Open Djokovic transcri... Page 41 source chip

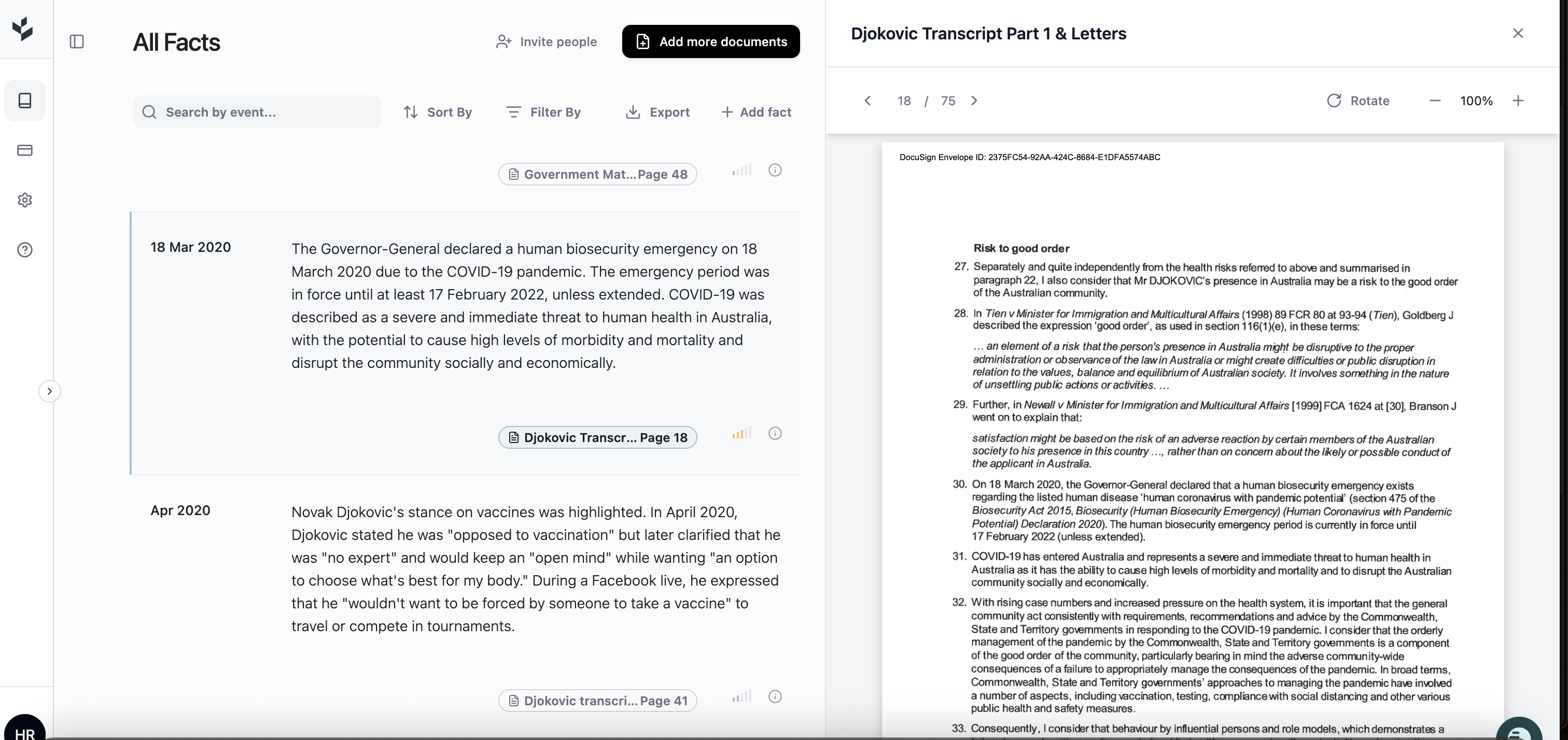[598, 701]
